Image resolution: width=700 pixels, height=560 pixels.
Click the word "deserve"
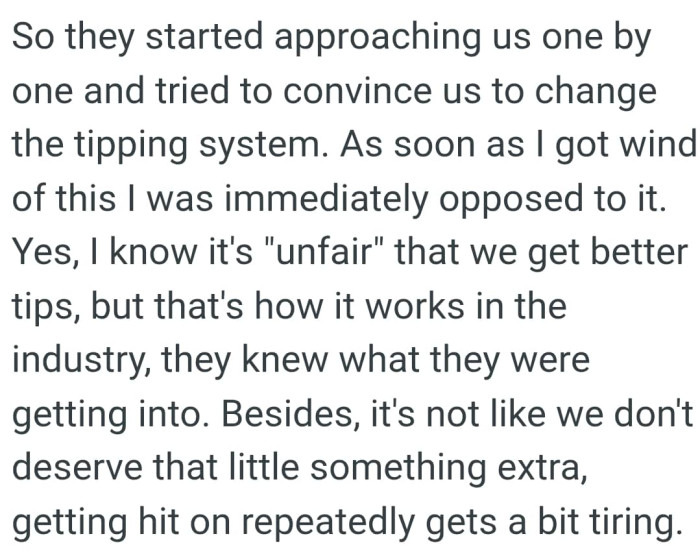click(x=77, y=468)
